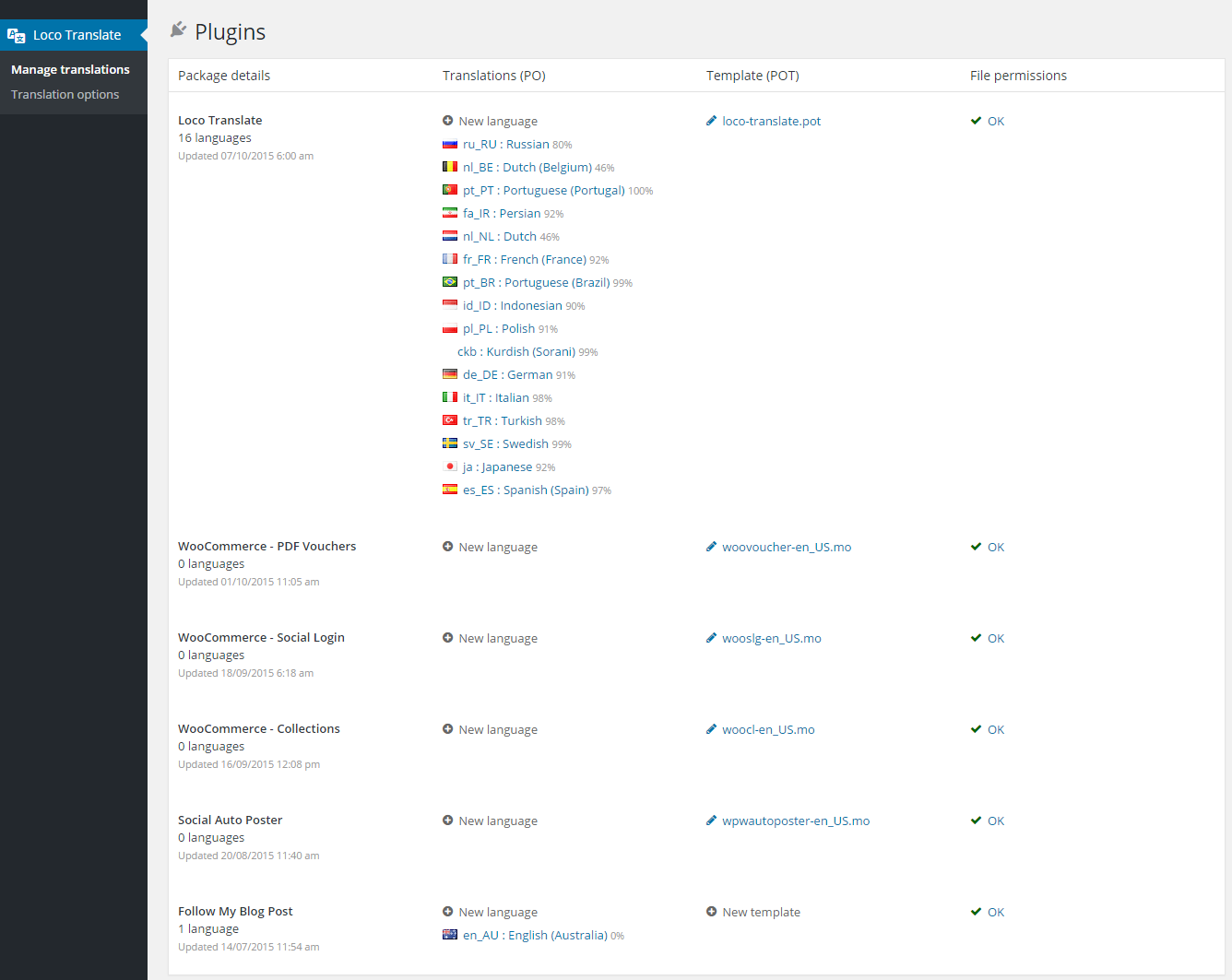Open Manage translations in the sidebar
This screenshot has height=980, width=1232.
(70, 69)
